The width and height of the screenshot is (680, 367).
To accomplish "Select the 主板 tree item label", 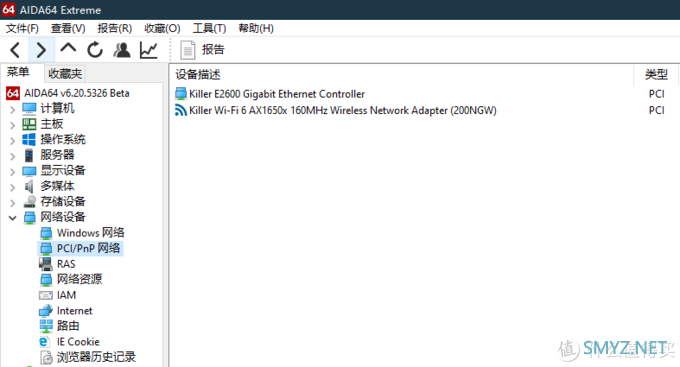I will coord(52,124).
